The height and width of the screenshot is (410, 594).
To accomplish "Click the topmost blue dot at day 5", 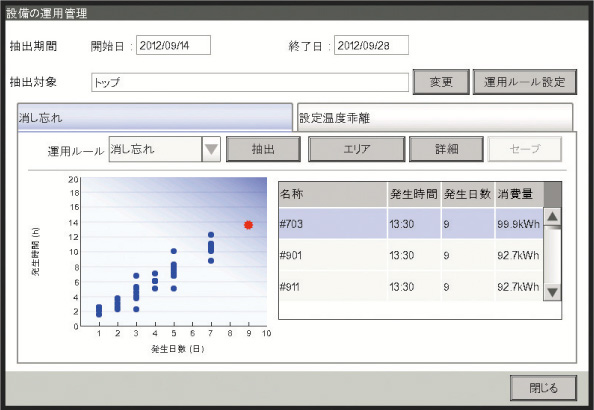I will coord(174,251).
